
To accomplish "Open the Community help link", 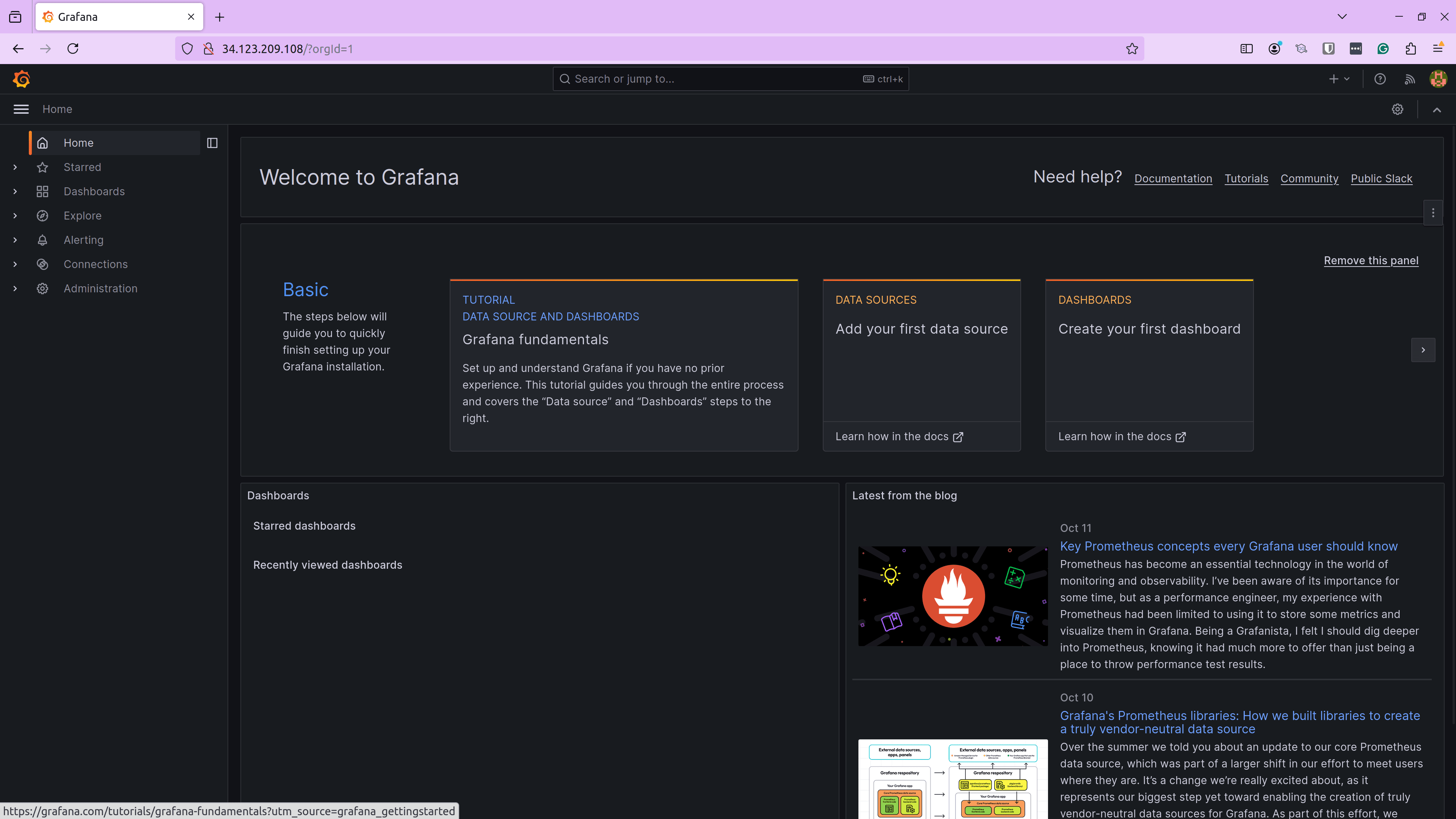I will click(1309, 179).
